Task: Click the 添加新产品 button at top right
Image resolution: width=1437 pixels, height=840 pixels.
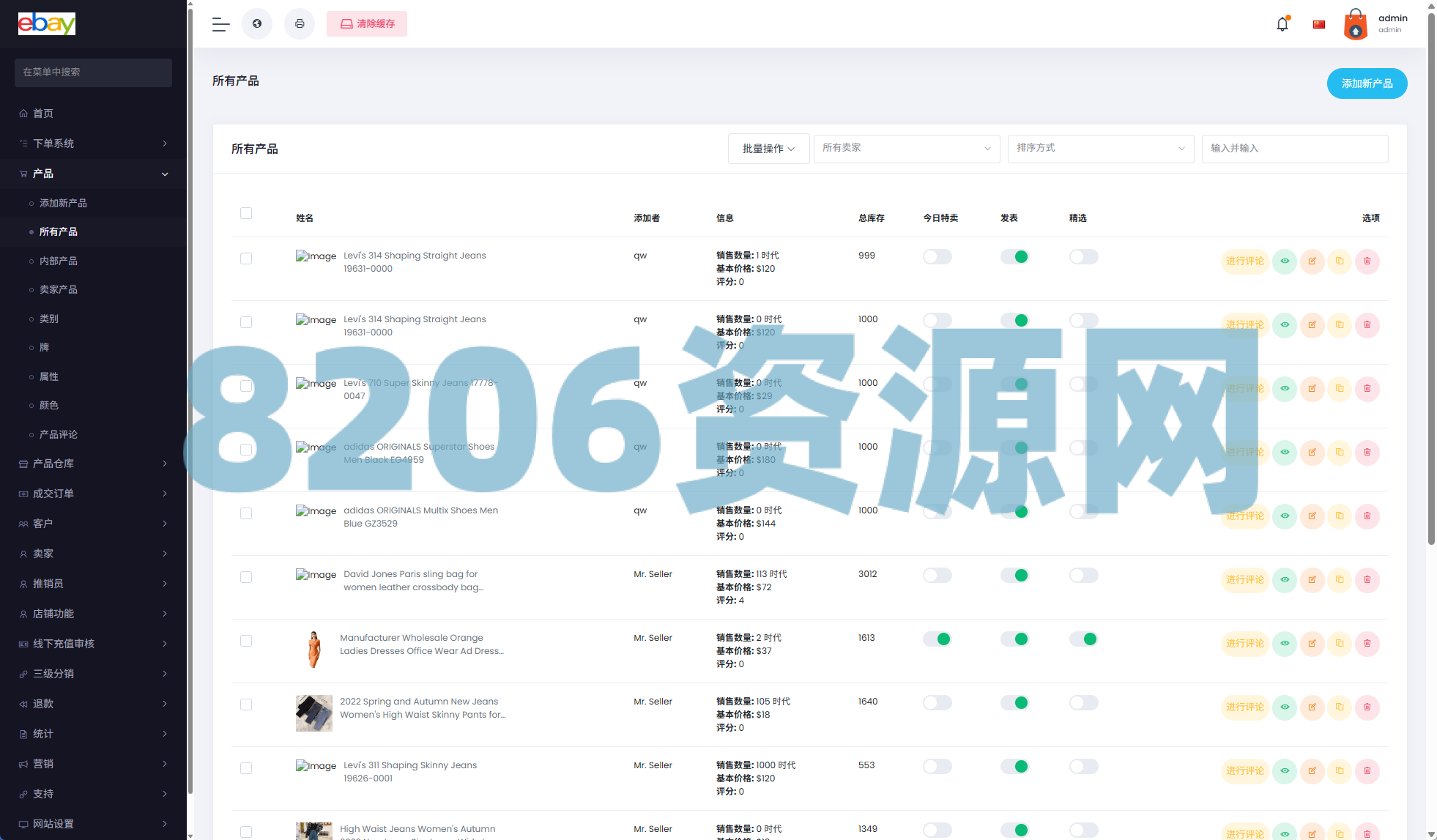Action: pos(1367,83)
